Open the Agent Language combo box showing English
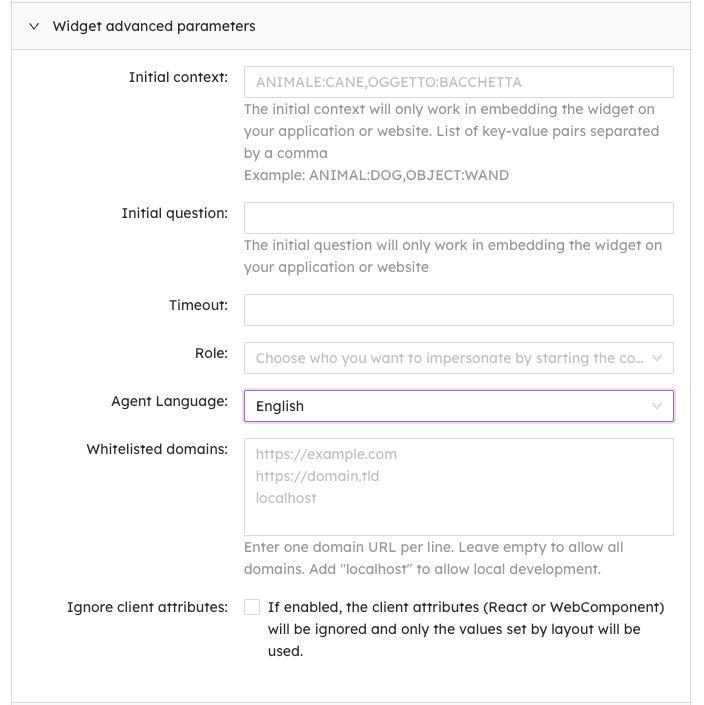Viewport: 704px width, 705px height. coord(450,406)
